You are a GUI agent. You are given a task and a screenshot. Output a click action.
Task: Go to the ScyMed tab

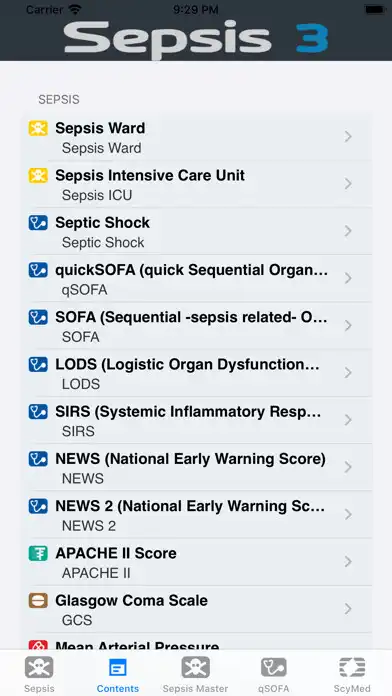tap(352, 675)
